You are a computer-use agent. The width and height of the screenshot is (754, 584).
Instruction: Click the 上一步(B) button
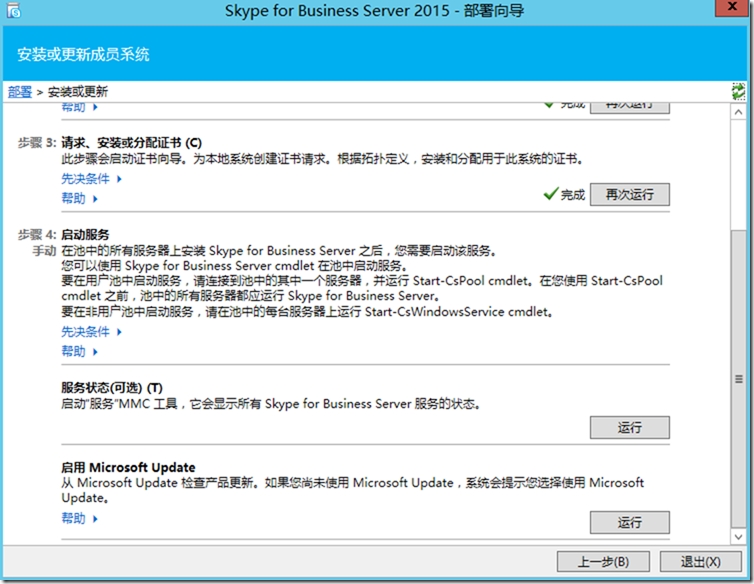[603, 561]
